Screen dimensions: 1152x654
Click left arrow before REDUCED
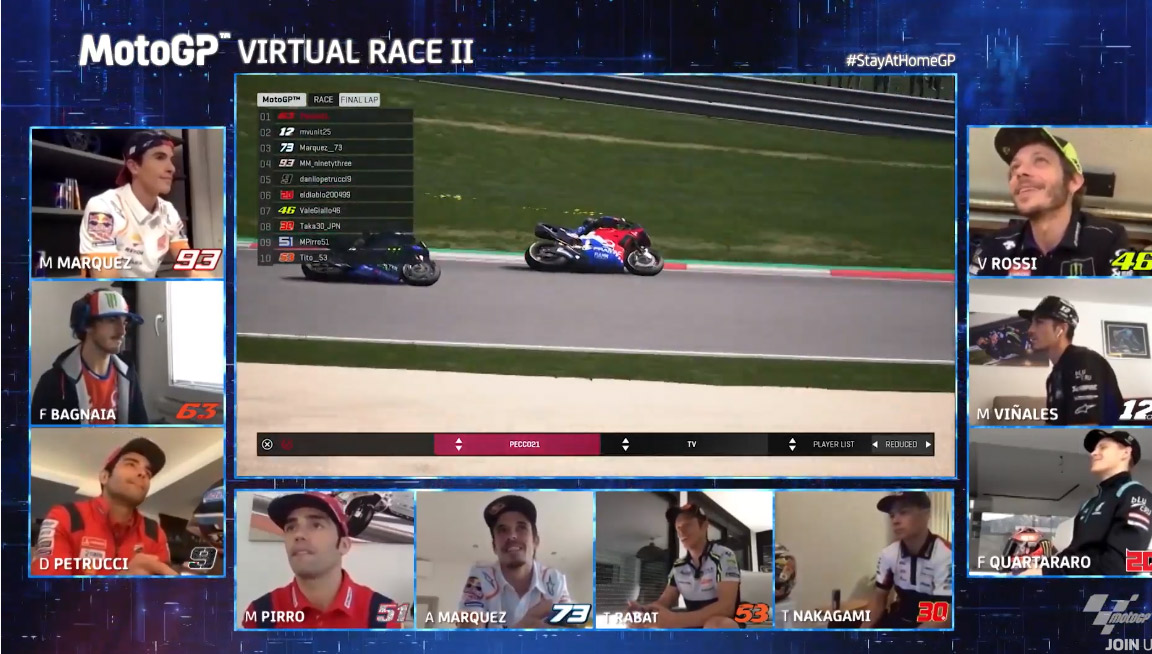pyautogui.click(x=874, y=444)
